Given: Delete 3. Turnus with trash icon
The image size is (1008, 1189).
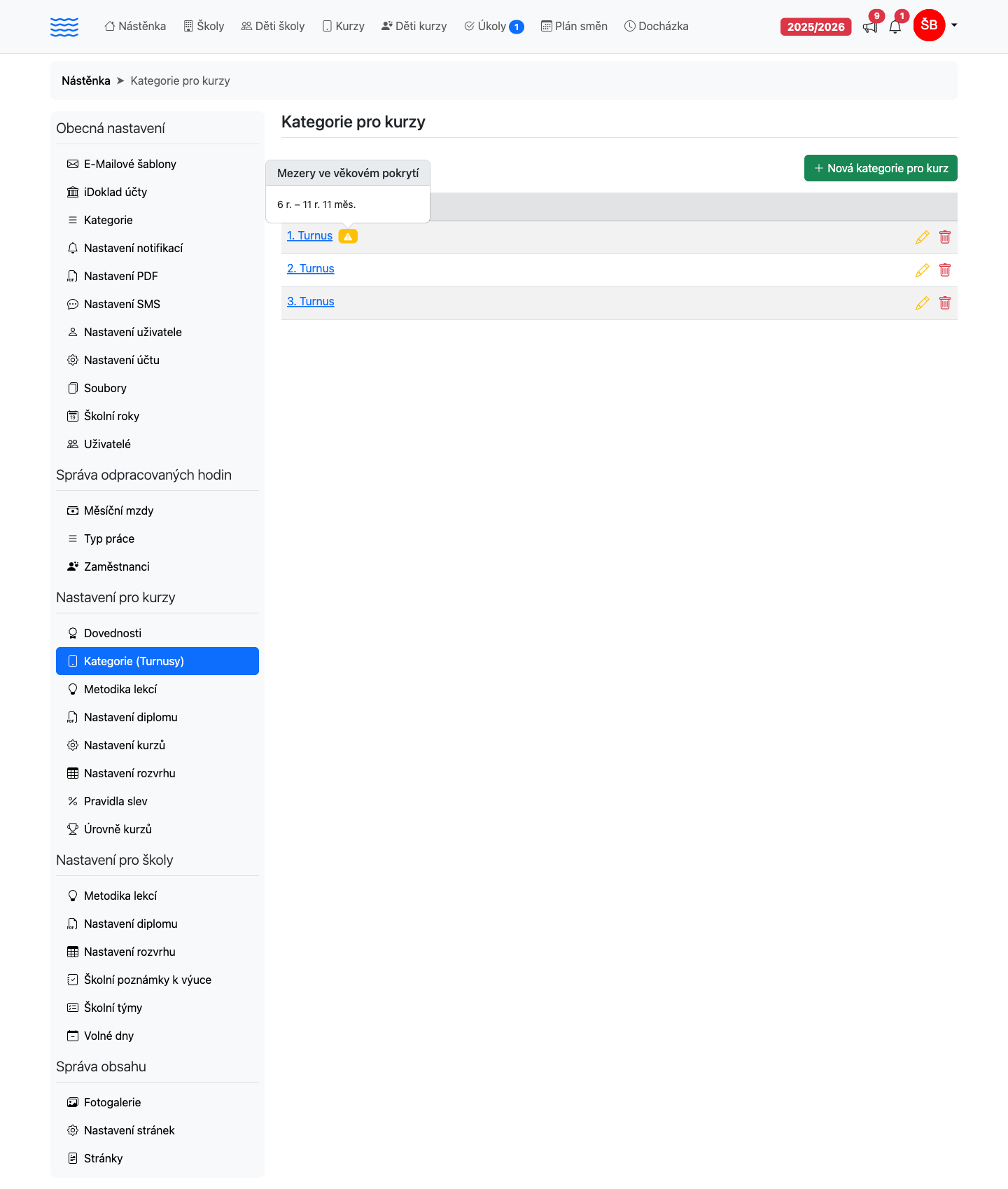Looking at the screenshot, I should tap(945, 303).
